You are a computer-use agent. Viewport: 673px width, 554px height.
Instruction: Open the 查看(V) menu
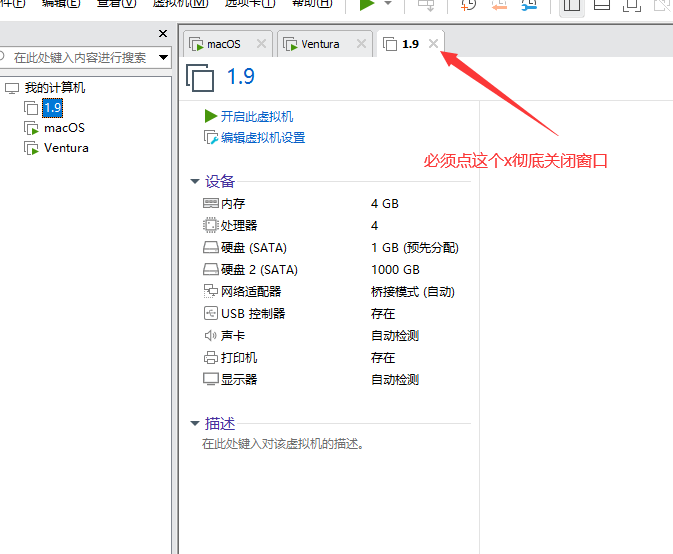point(116,3)
